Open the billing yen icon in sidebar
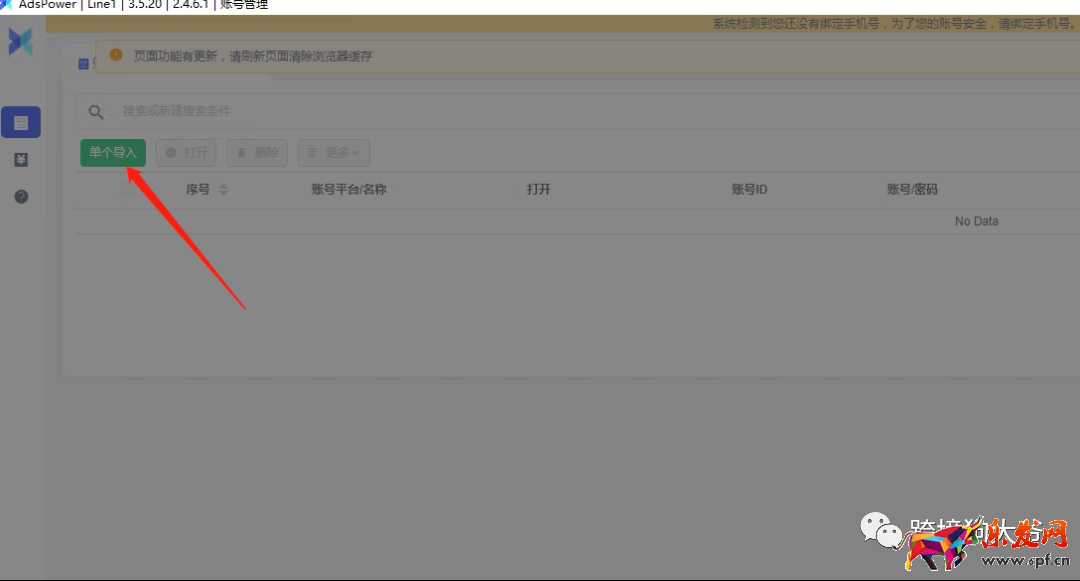This screenshot has height=581, width=1080. pos(21,160)
